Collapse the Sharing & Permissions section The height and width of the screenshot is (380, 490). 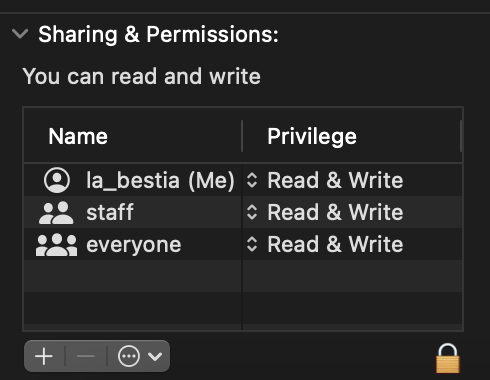coord(20,33)
